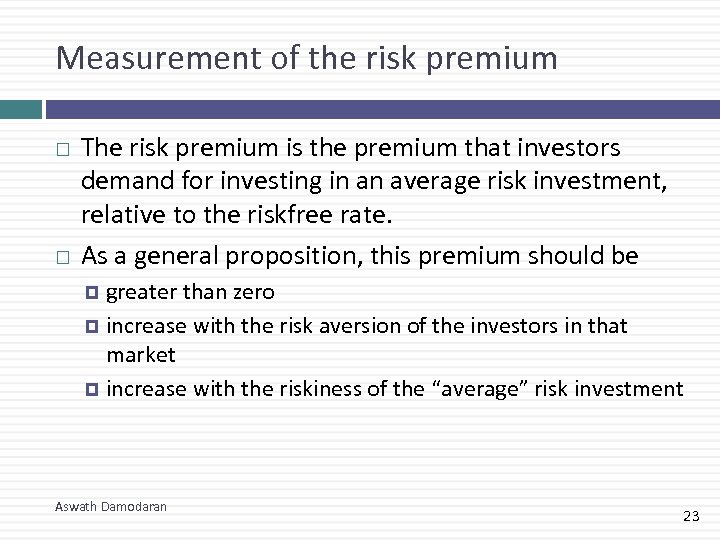
Task: Click the hollow bullet before "As a general proposition"
Action: click(x=63, y=259)
